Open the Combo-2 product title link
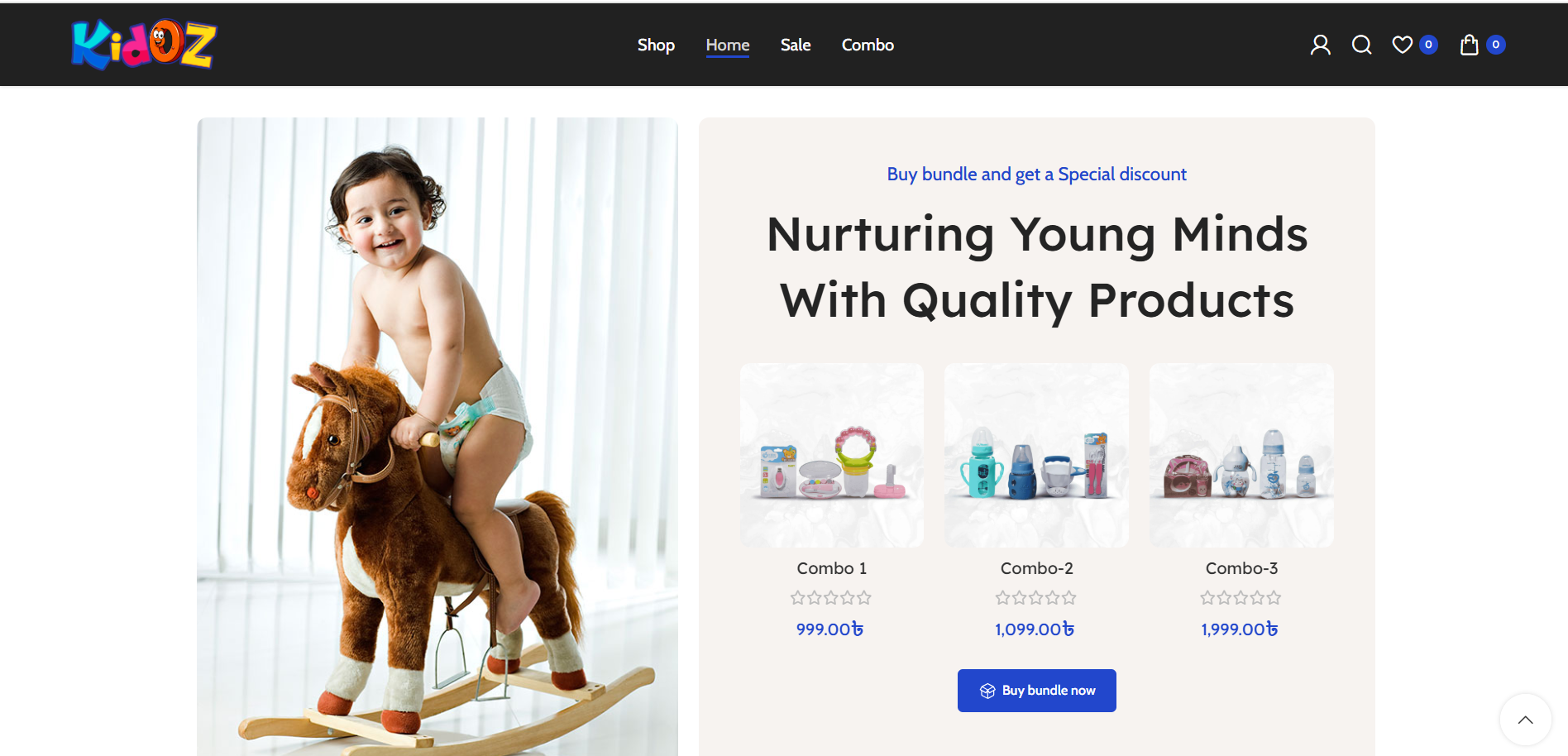1568x756 pixels. click(1037, 568)
